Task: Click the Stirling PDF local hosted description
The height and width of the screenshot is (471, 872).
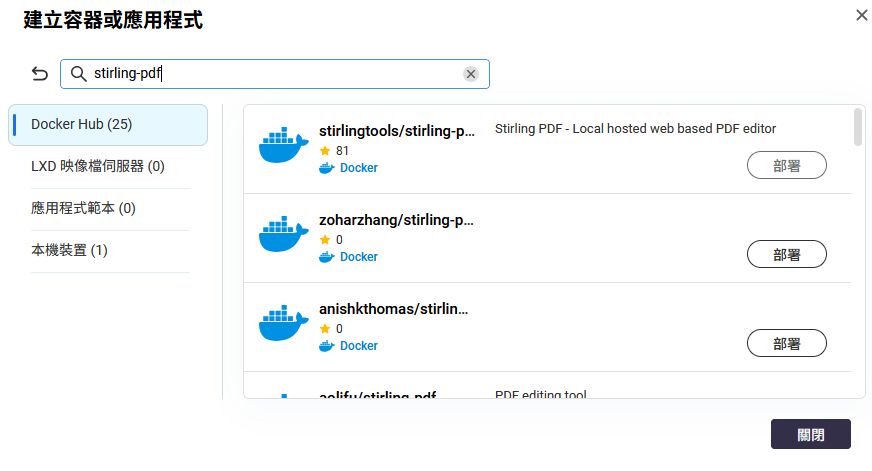Action: coord(635,129)
